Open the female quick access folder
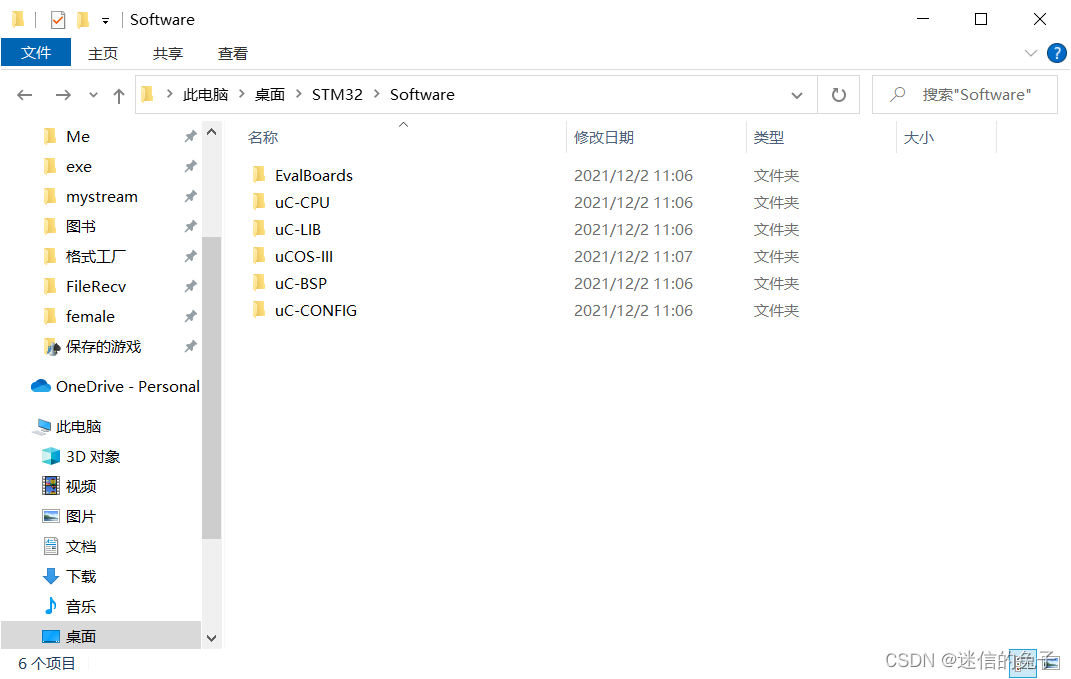 pyautogui.click(x=90, y=317)
